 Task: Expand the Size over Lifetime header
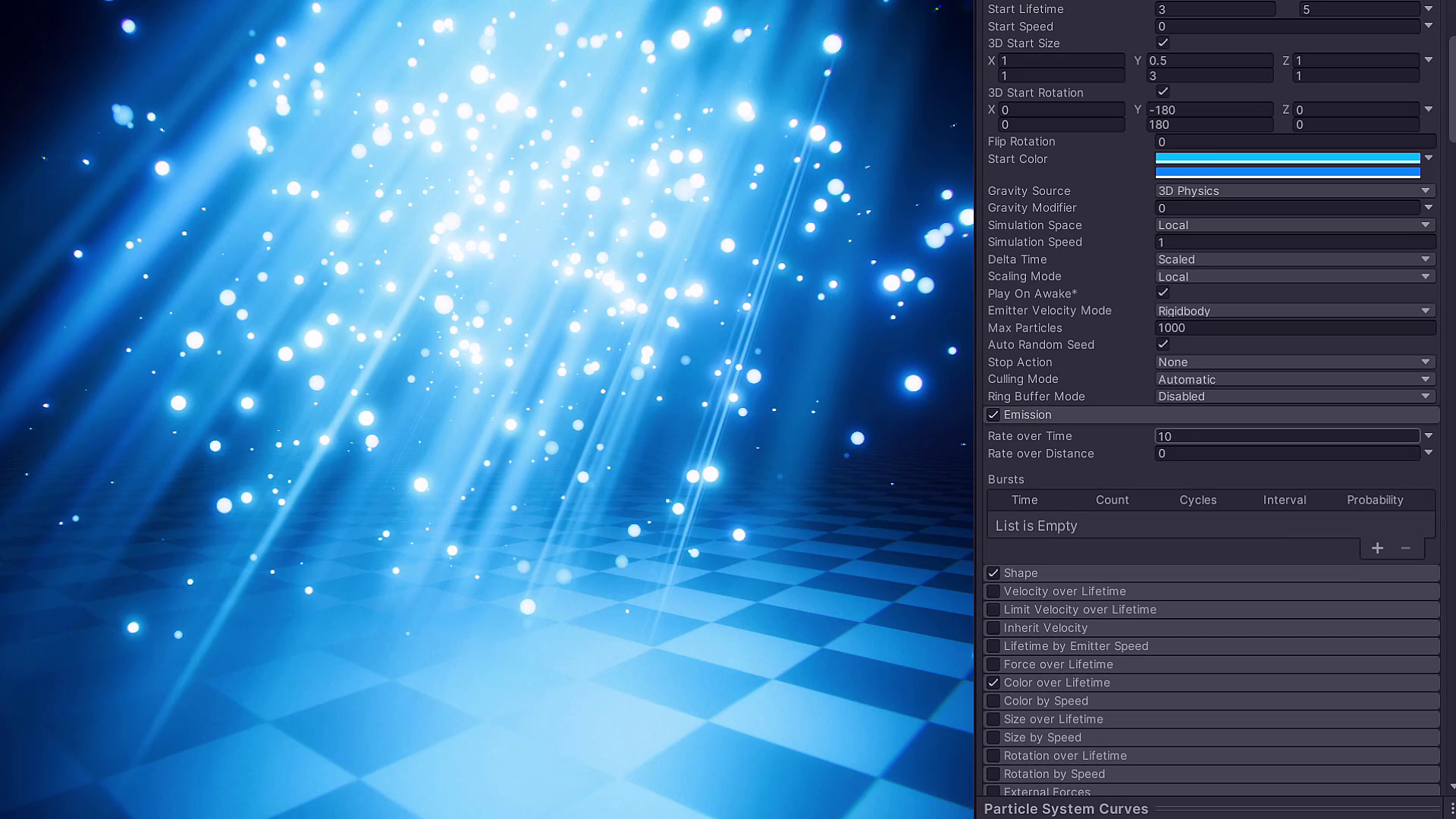click(x=1211, y=719)
